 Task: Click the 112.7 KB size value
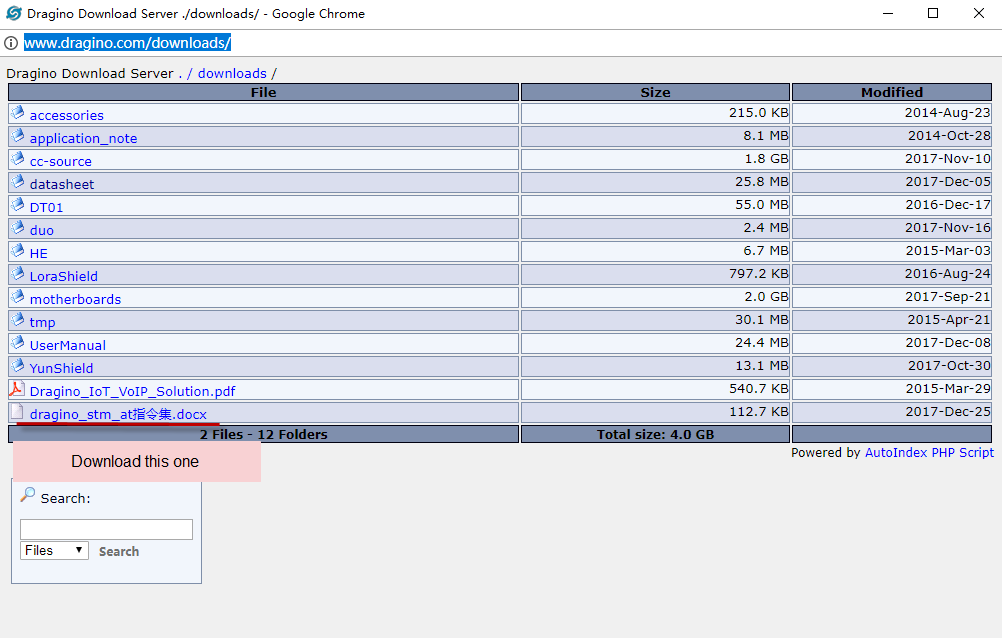tap(759, 412)
